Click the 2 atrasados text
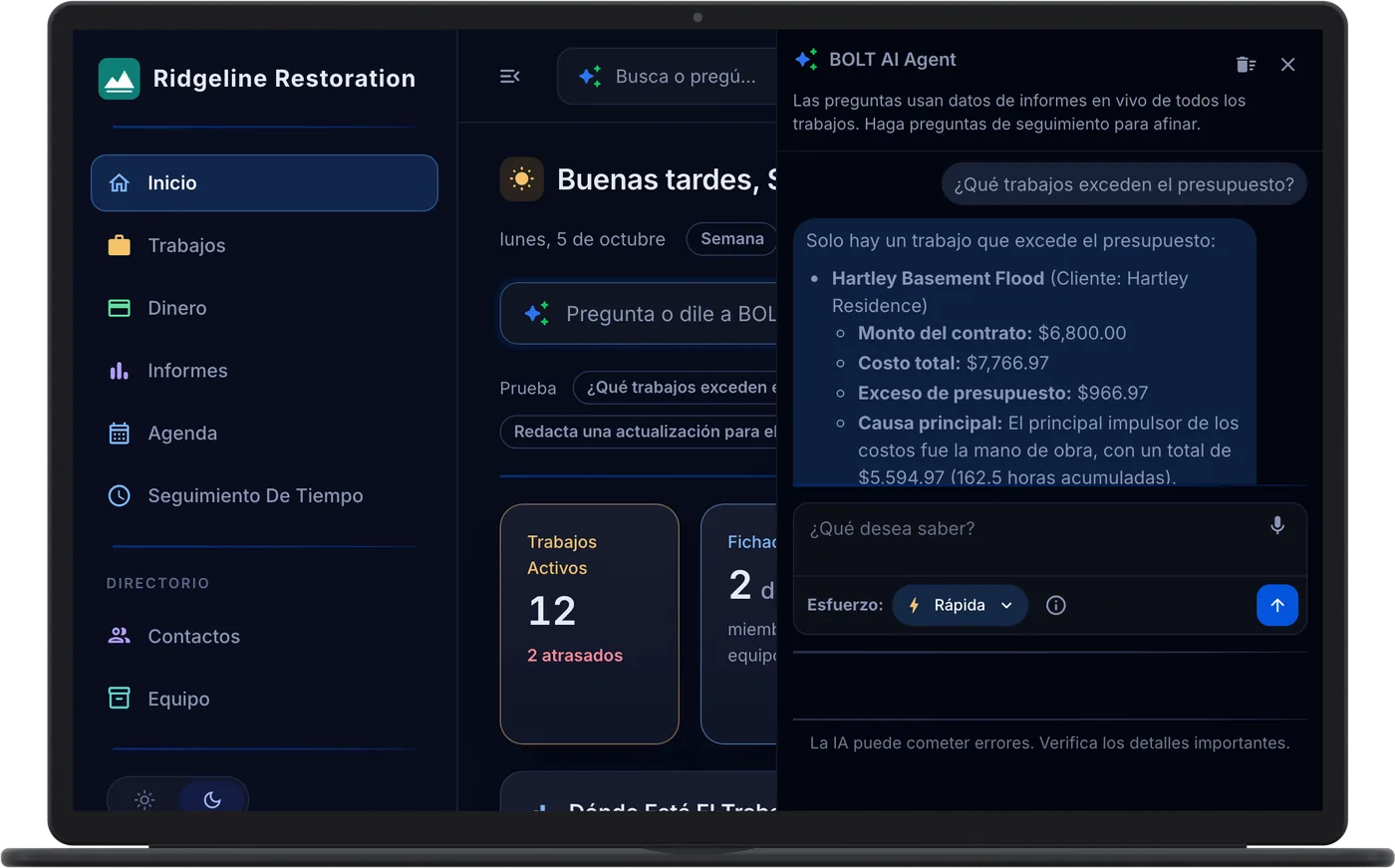The width and height of the screenshot is (1395, 868). pos(575,656)
